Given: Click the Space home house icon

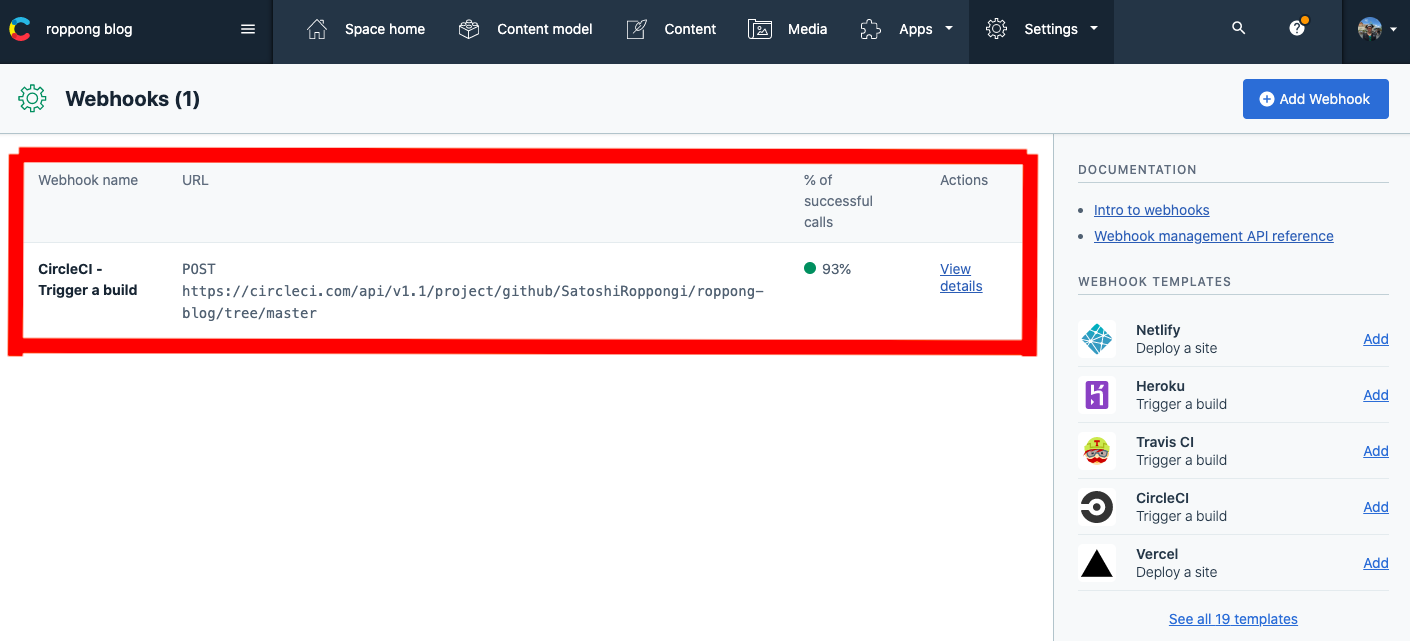Looking at the screenshot, I should click(317, 29).
